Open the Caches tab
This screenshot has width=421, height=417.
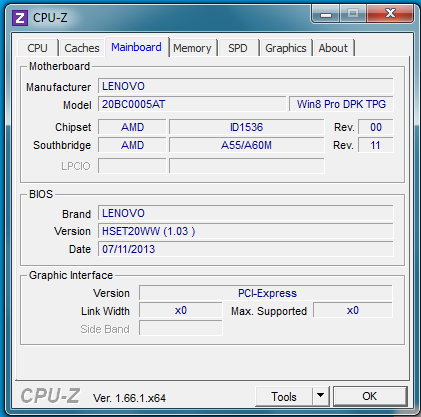point(82,48)
